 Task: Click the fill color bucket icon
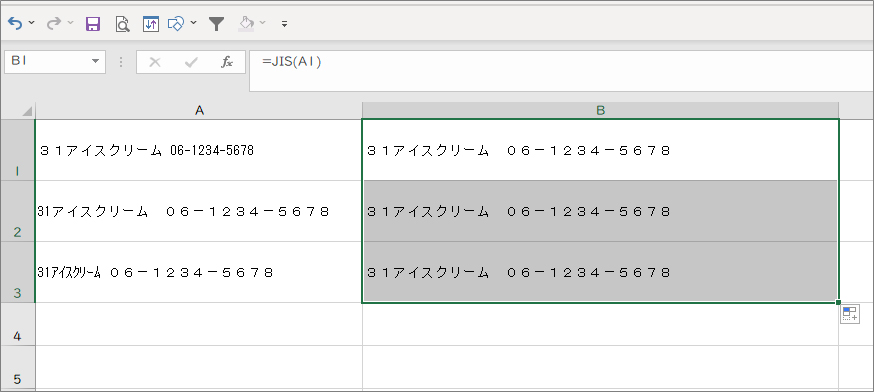[246, 23]
